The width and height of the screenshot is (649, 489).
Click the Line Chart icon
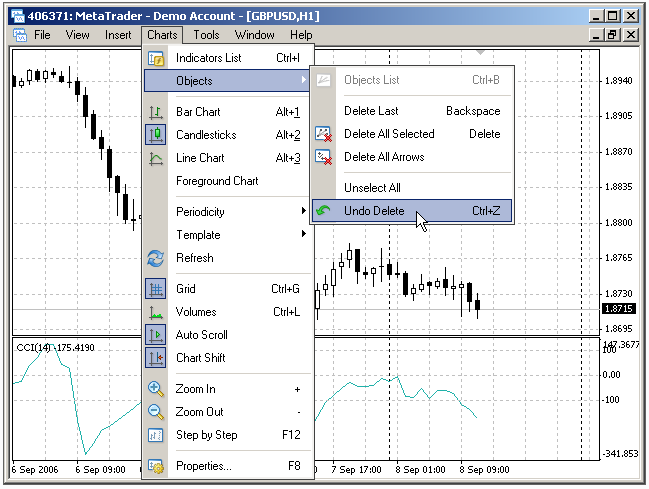click(156, 158)
